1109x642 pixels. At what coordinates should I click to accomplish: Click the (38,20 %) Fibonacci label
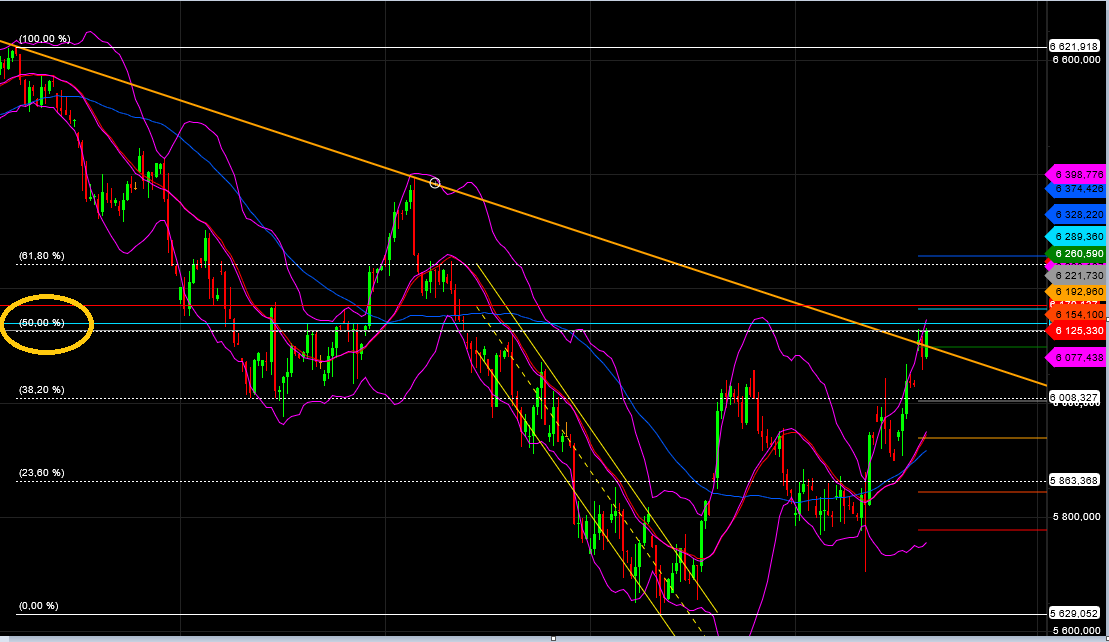point(42,390)
